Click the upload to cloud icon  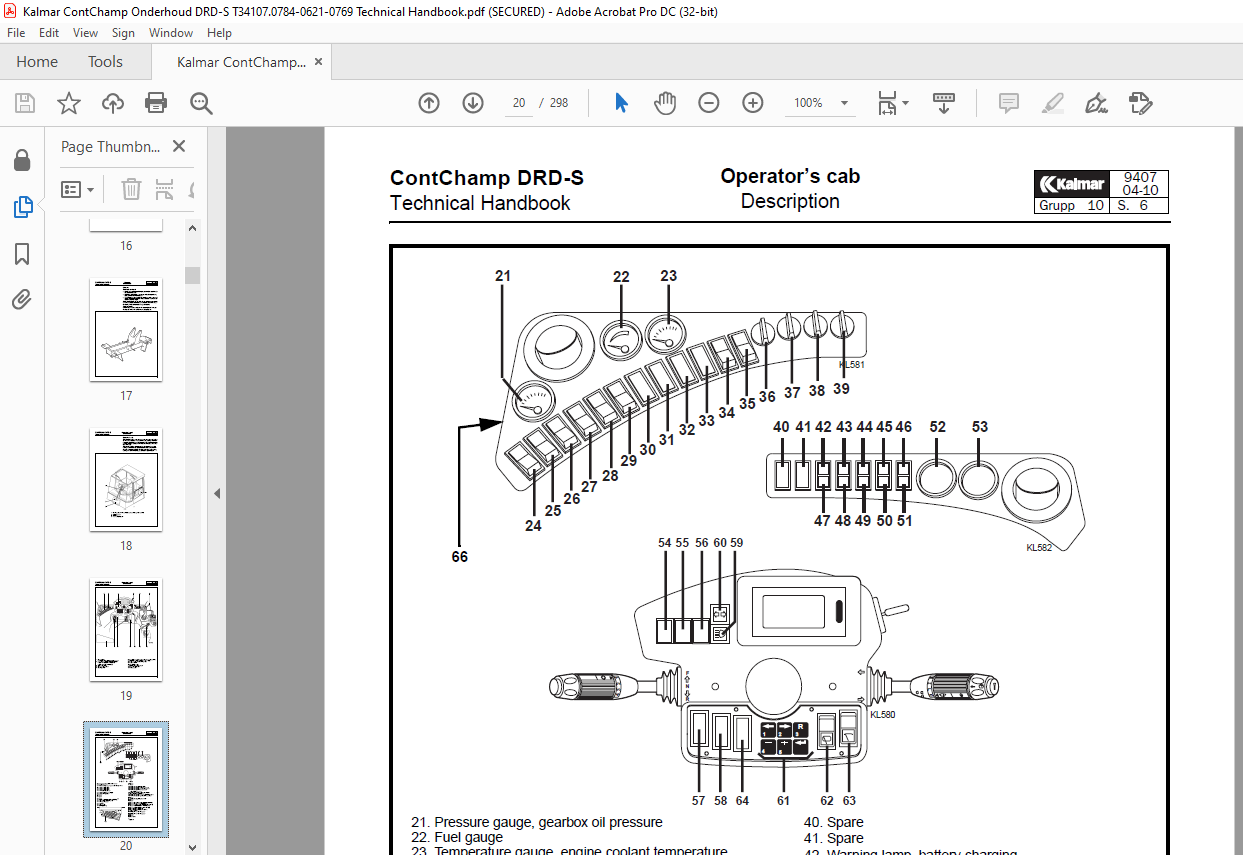pyautogui.click(x=113, y=103)
